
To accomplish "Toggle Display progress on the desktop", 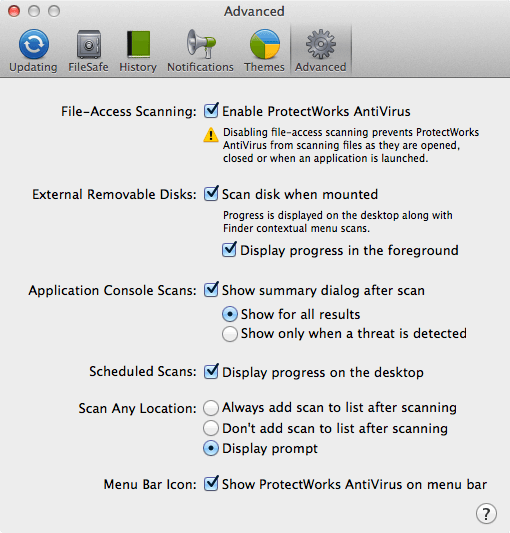I will (x=211, y=372).
